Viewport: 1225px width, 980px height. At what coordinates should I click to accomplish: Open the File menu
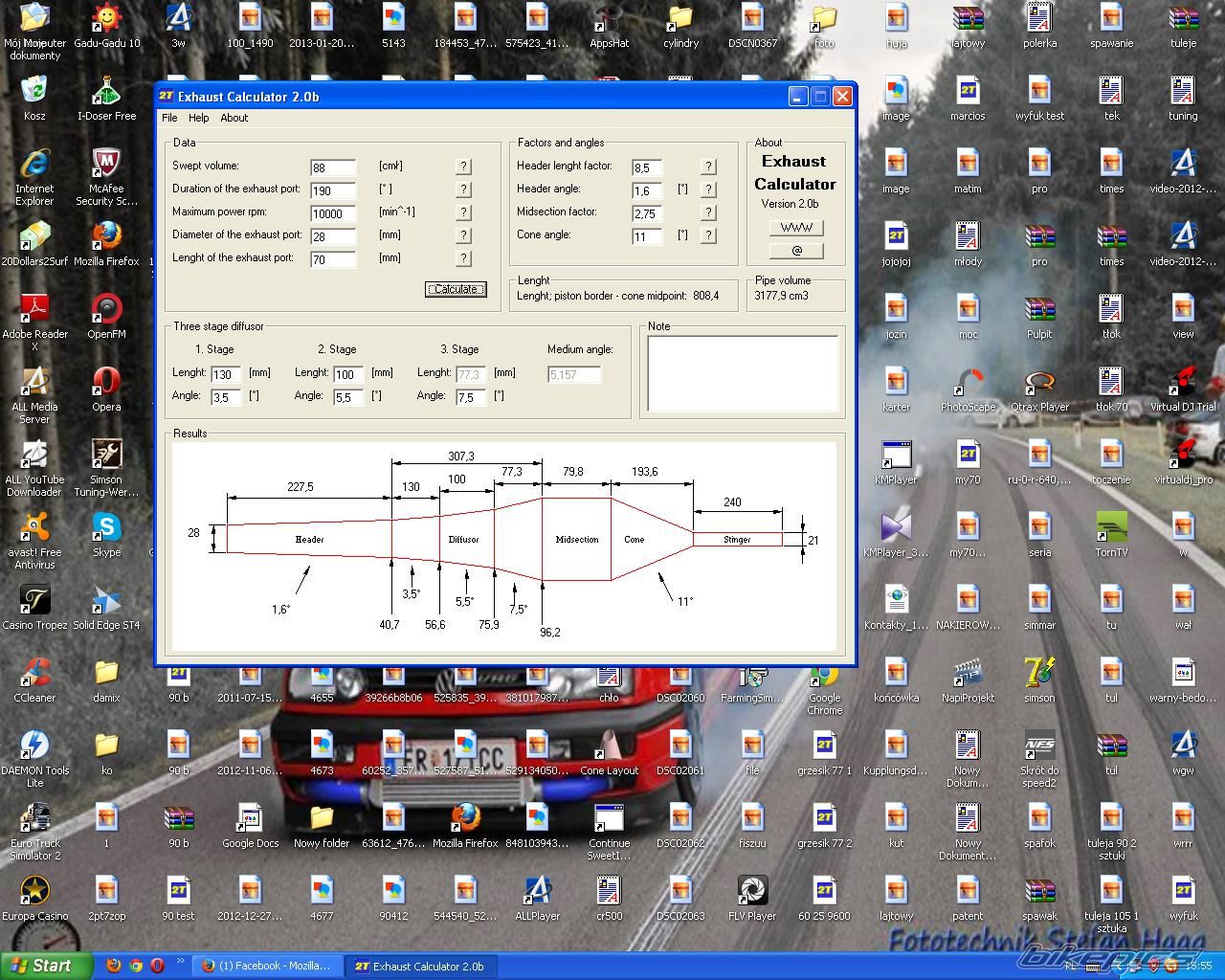pyautogui.click(x=169, y=118)
